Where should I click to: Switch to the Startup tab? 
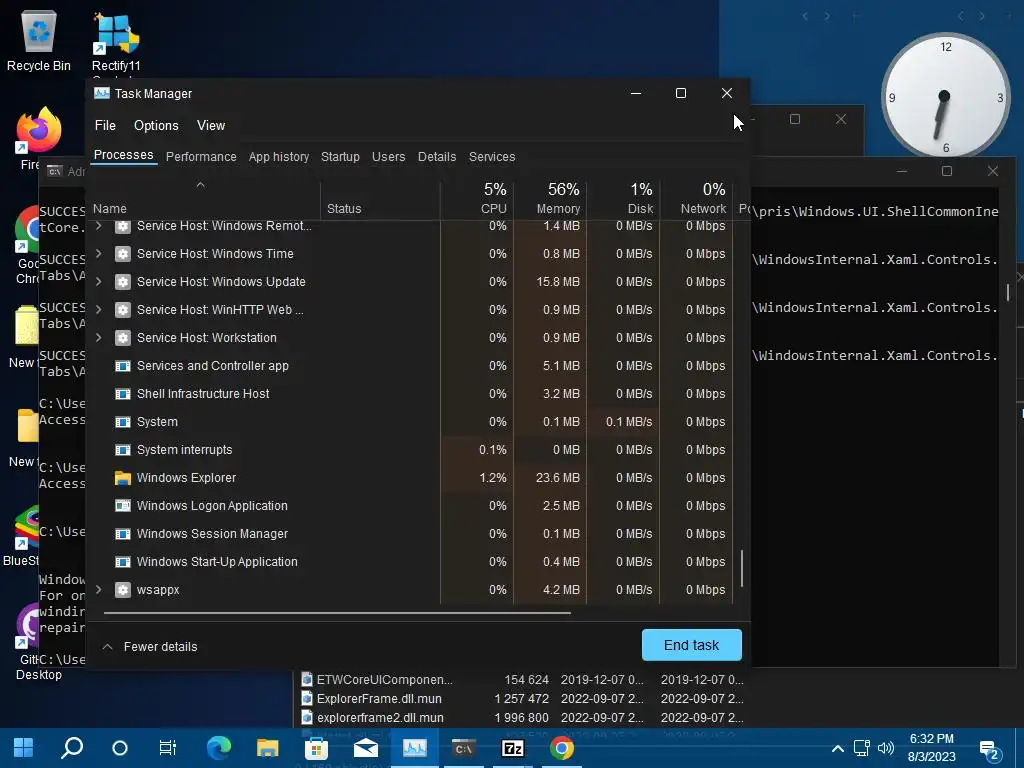tap(340, 157)
